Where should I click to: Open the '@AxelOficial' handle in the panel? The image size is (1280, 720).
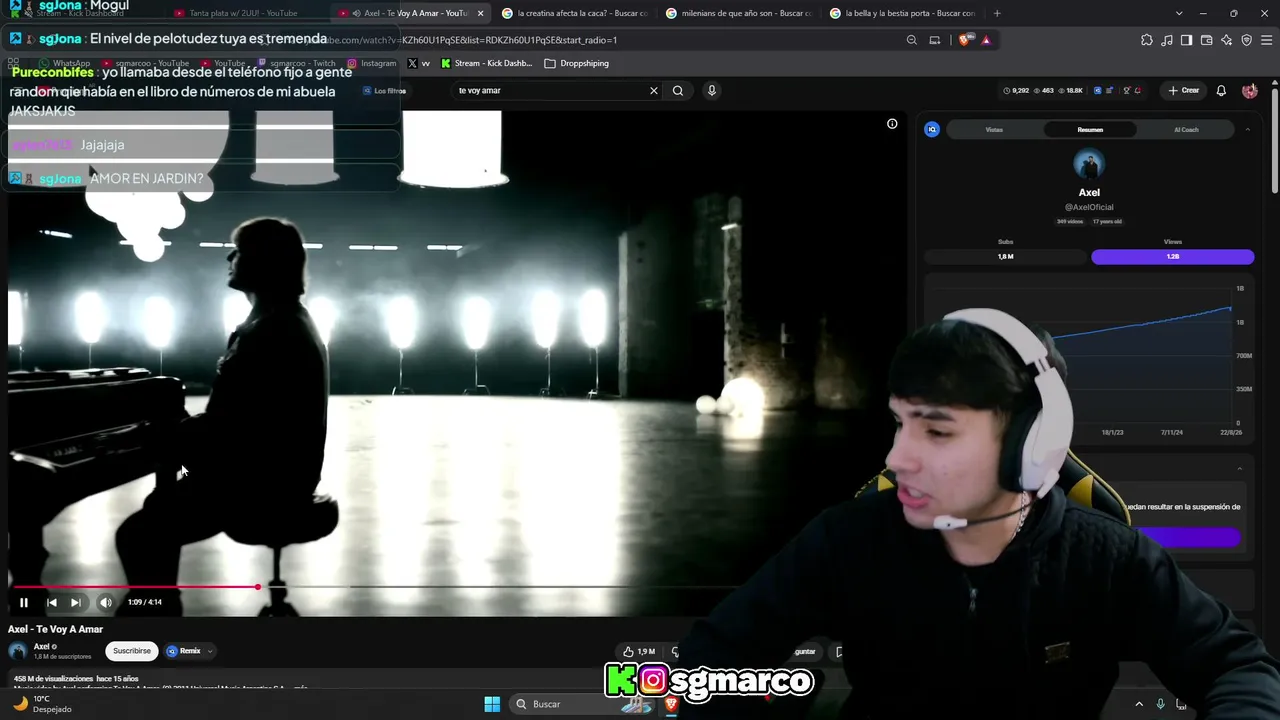(1089, 207)
